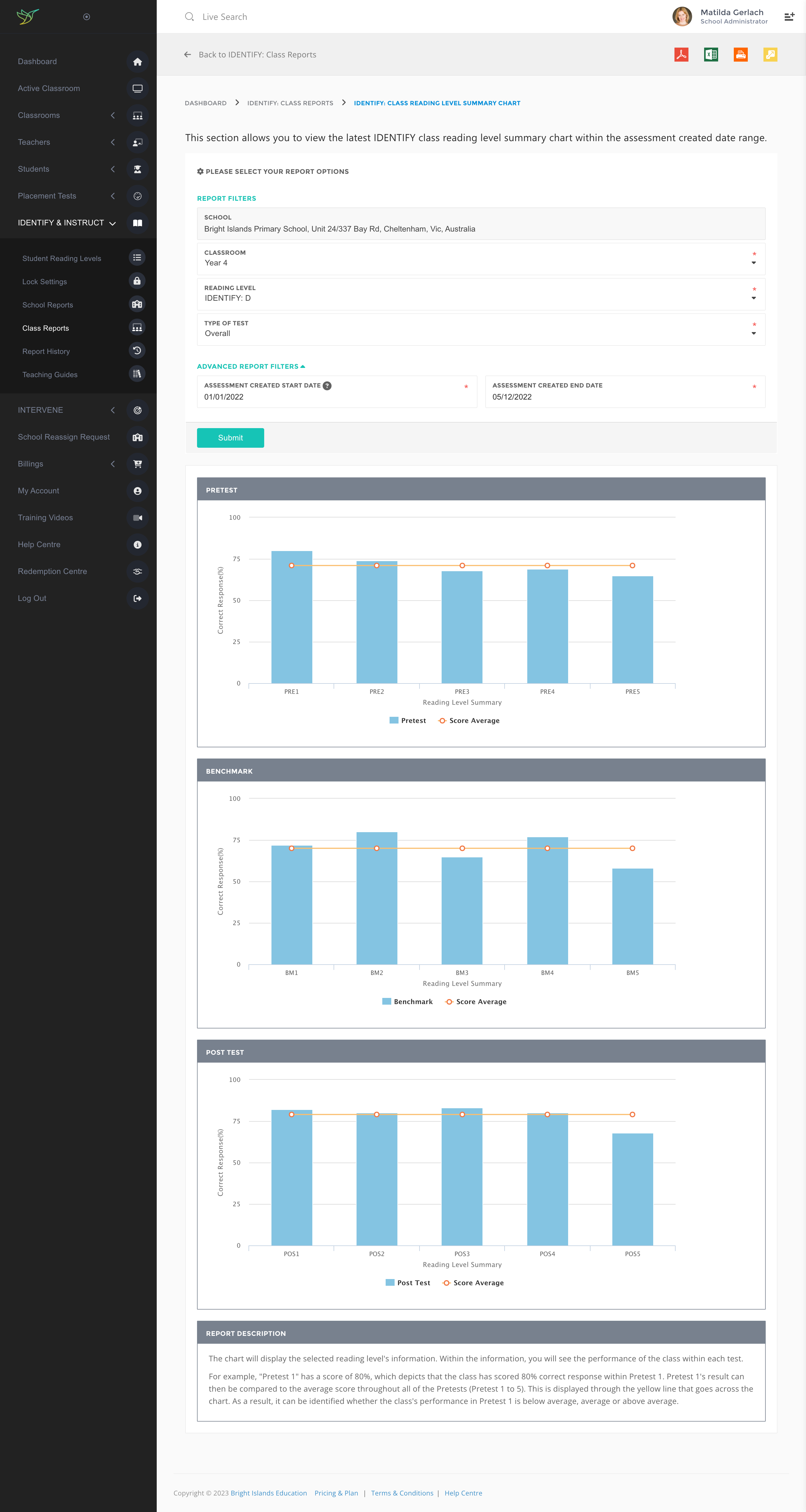
Task: Click the start date help question icon
Action: point(327,386)
